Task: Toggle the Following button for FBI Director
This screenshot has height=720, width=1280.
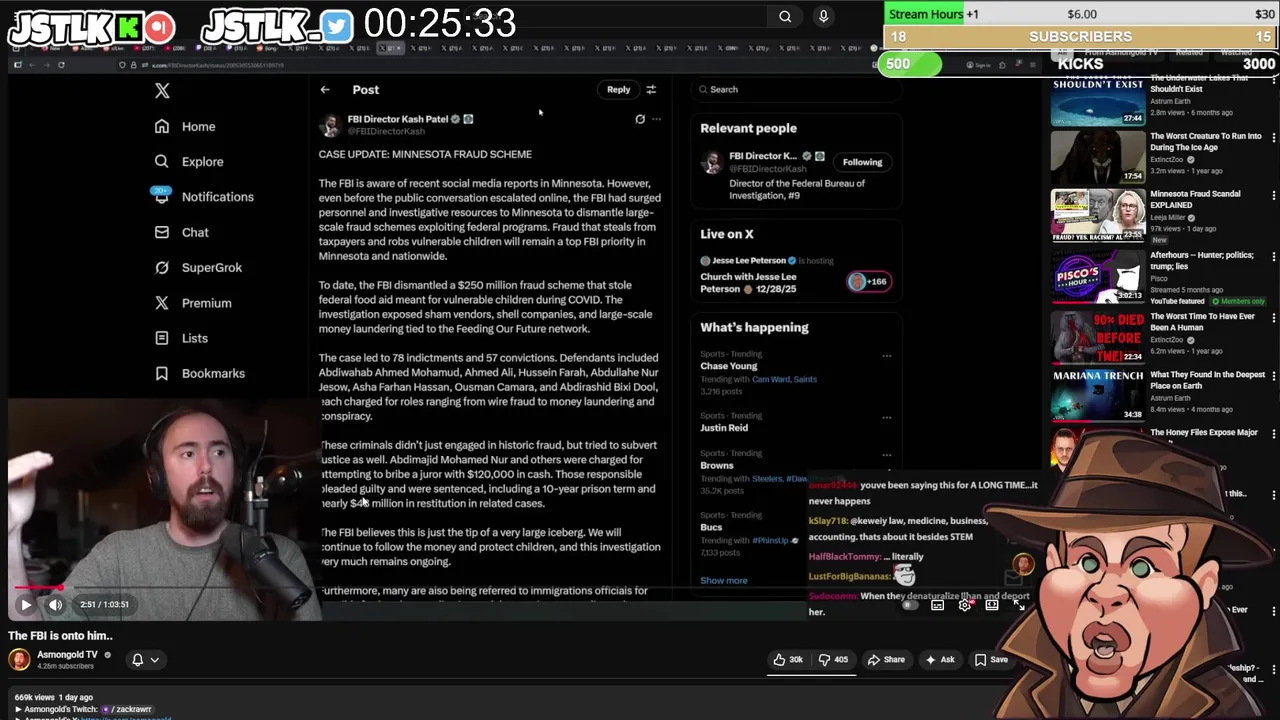Action: (862, 162)
